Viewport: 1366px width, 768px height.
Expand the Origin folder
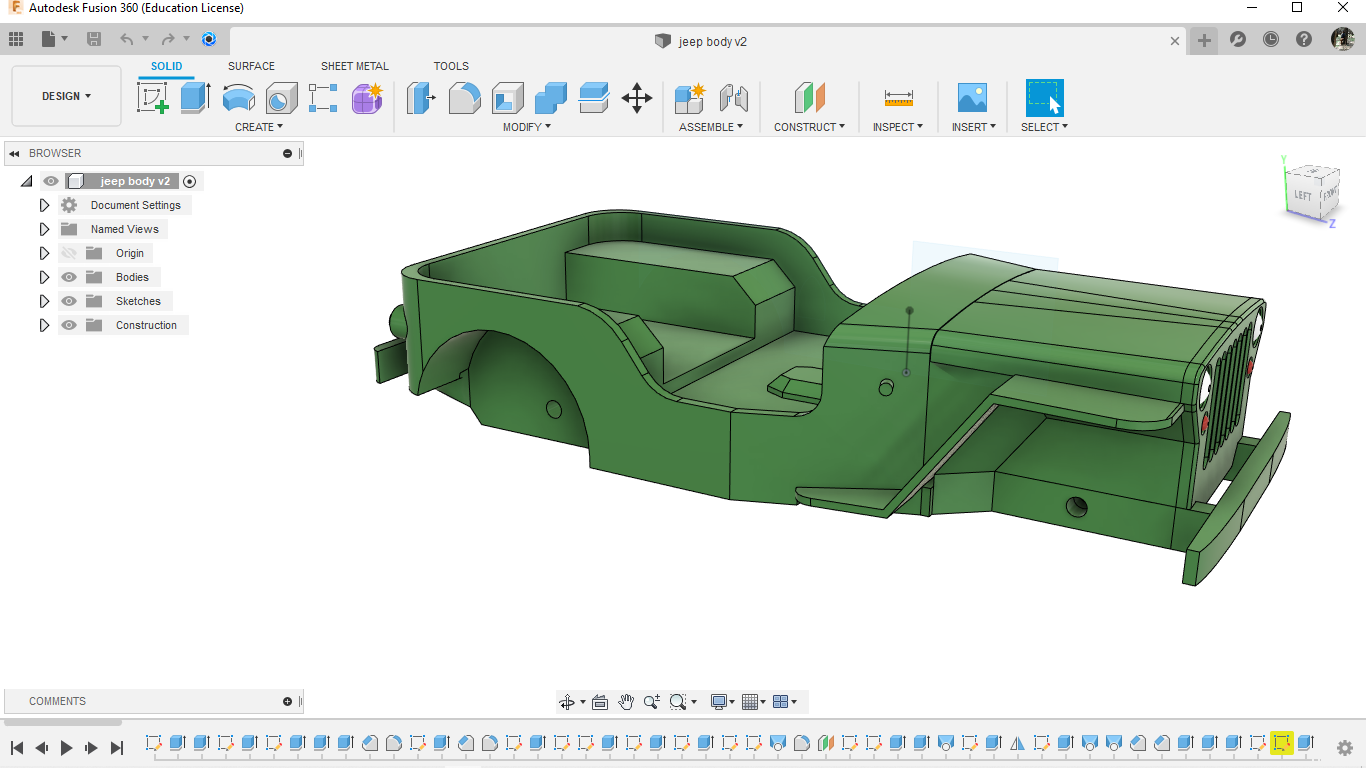[x=44, y=253]
